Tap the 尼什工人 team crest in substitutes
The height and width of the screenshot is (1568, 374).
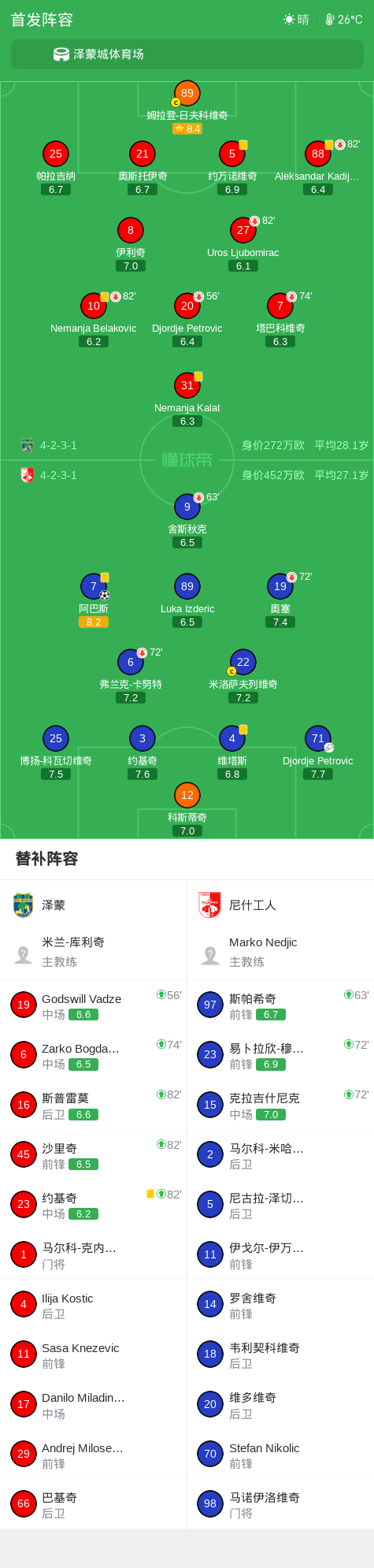[x=209, y=905]
